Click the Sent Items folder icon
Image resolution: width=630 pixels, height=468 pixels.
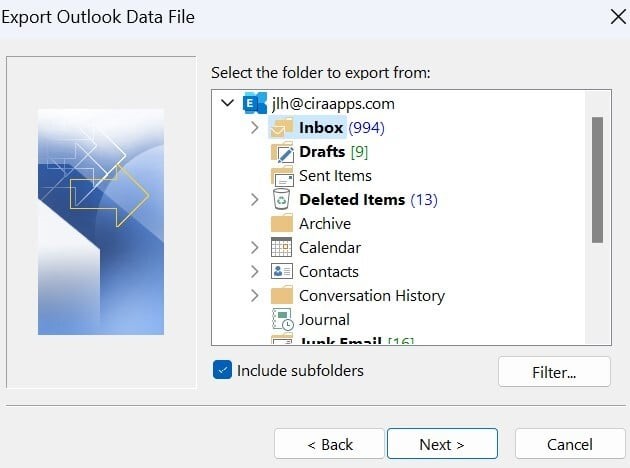282,176
